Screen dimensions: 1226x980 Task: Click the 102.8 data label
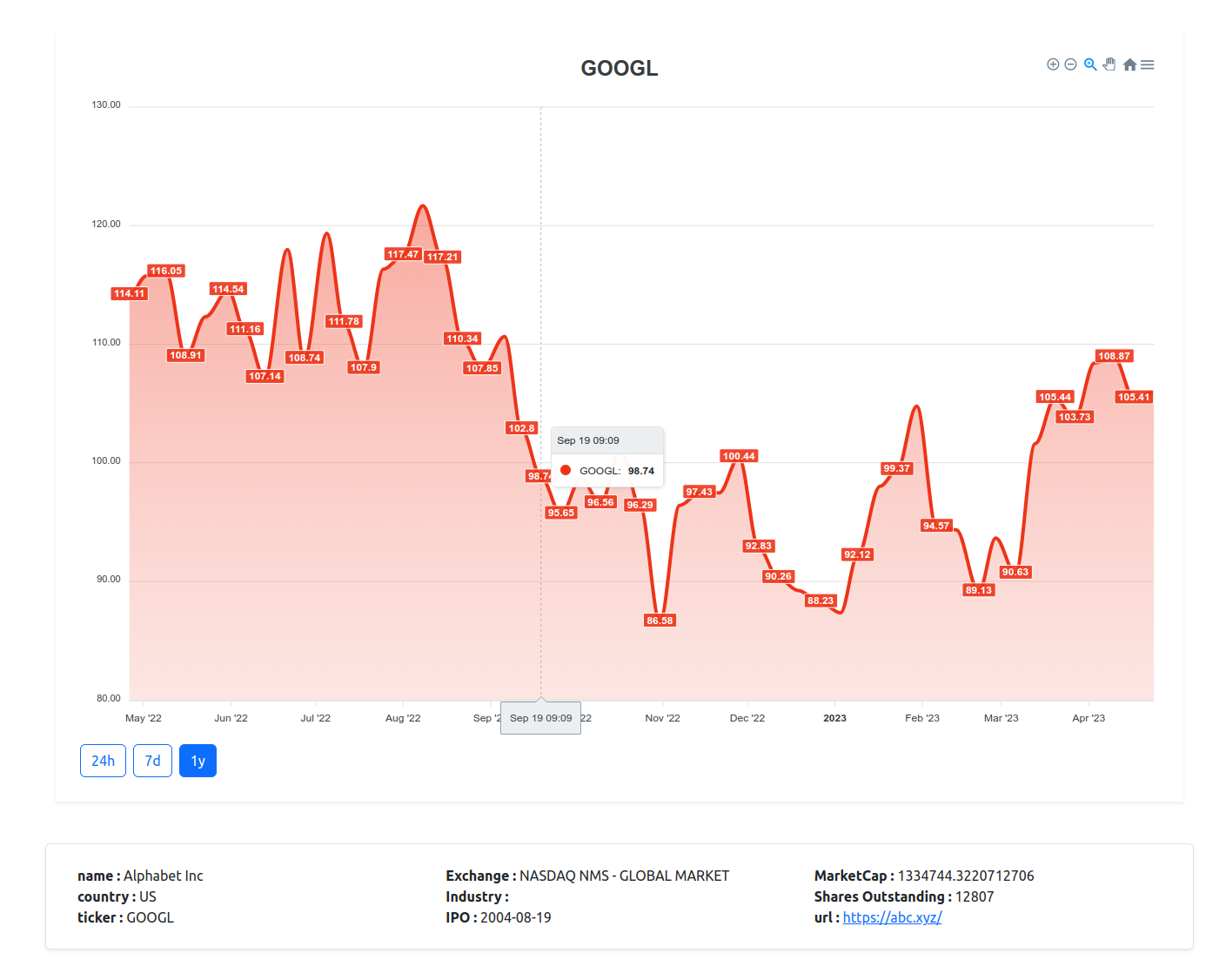522,428
